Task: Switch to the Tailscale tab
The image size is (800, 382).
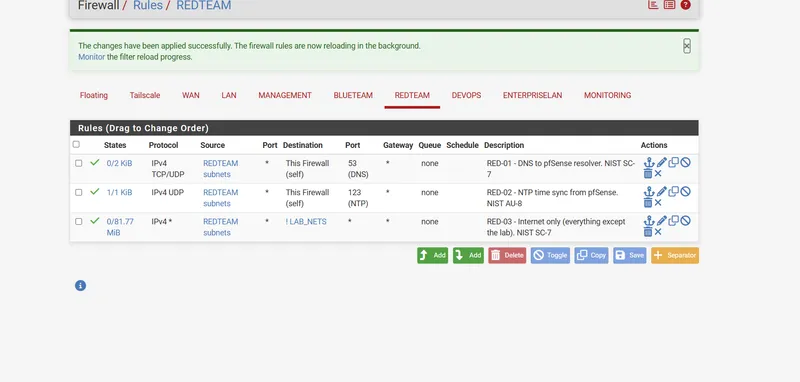Action: tap(145, 95)
